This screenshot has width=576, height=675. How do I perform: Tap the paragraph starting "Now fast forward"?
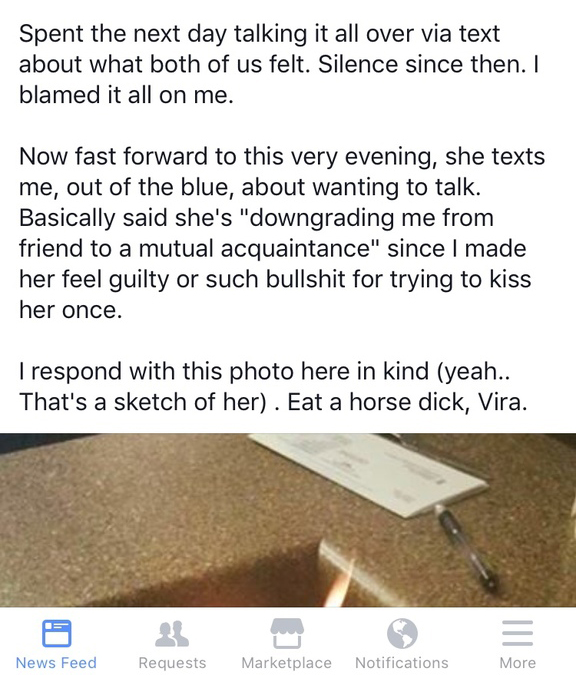[x=282, y=233]
